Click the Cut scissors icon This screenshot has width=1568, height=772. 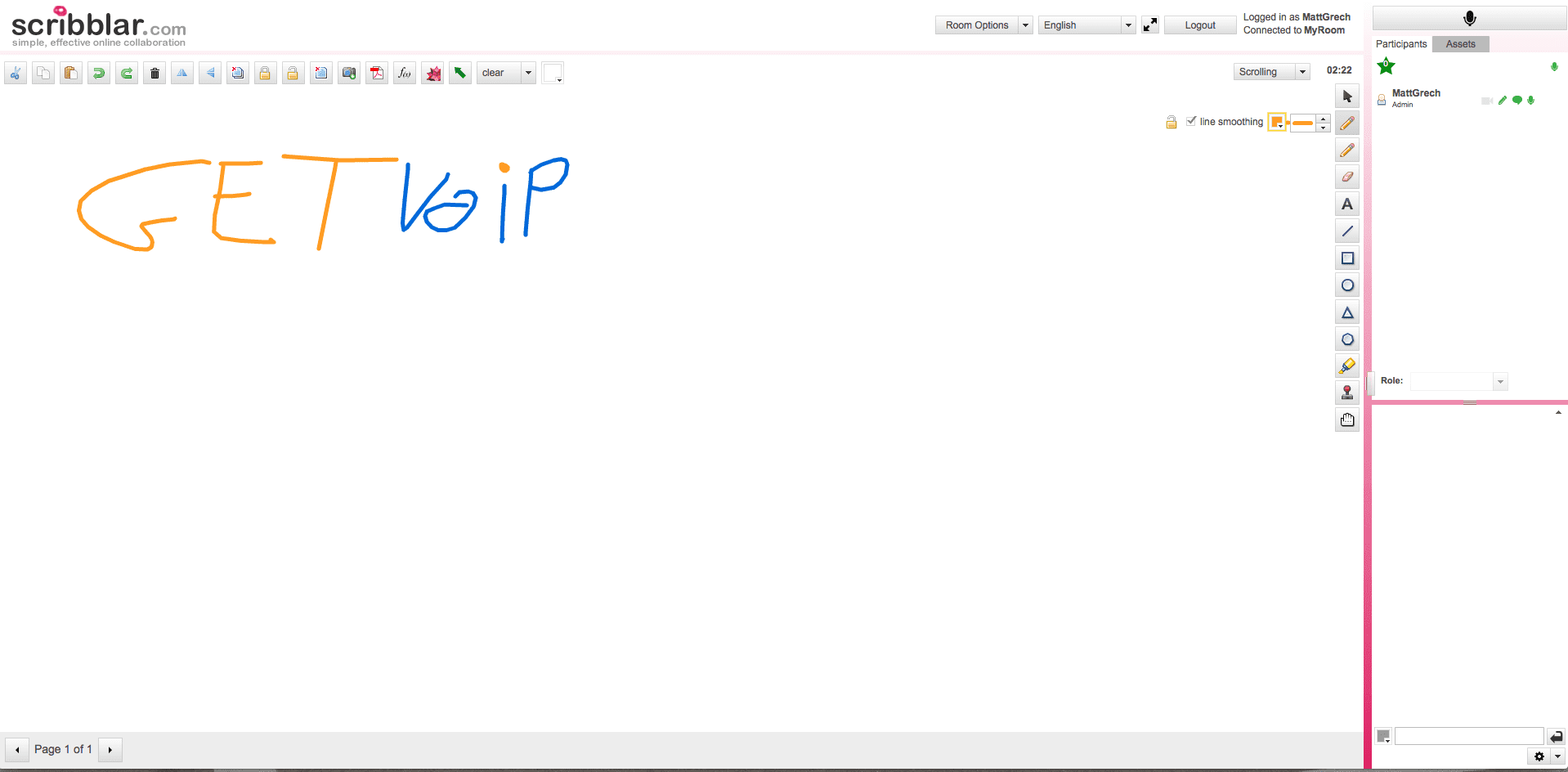tap(16, 74)
